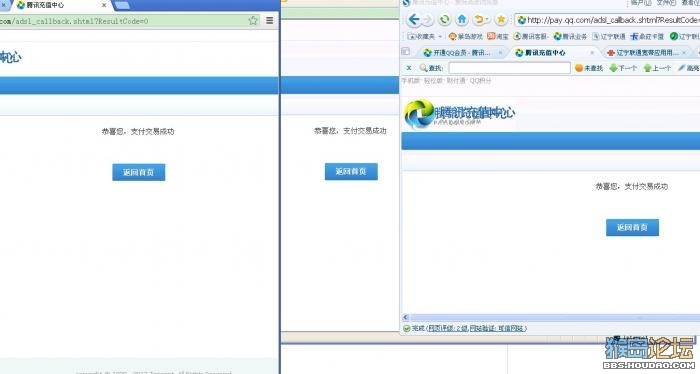700x374 pixels.
Task: Click green check status icon in Sogou
Action: [406, 328]
